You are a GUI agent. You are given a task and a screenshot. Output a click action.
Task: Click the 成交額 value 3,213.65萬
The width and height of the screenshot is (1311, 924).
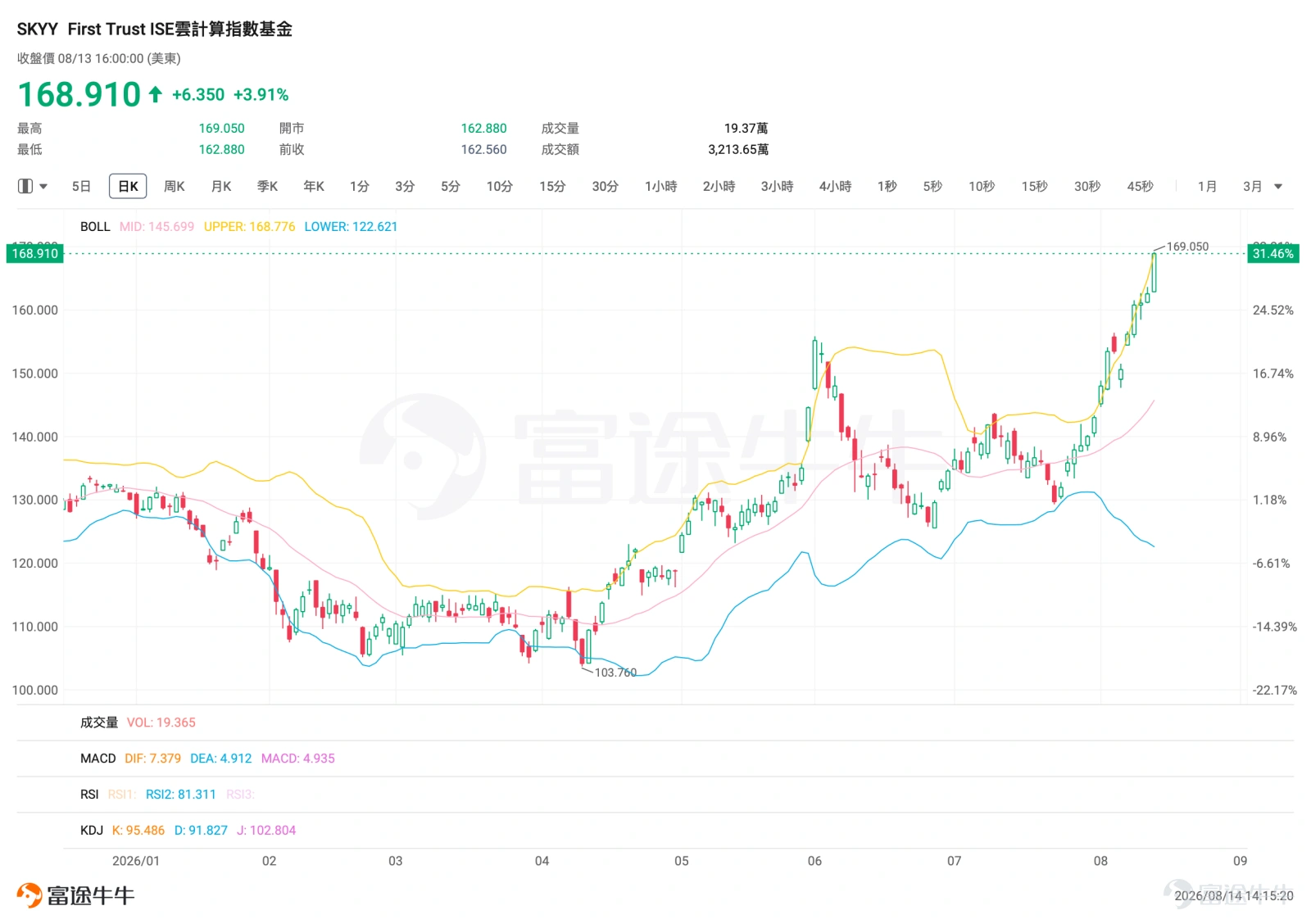[x=738, y=150]
